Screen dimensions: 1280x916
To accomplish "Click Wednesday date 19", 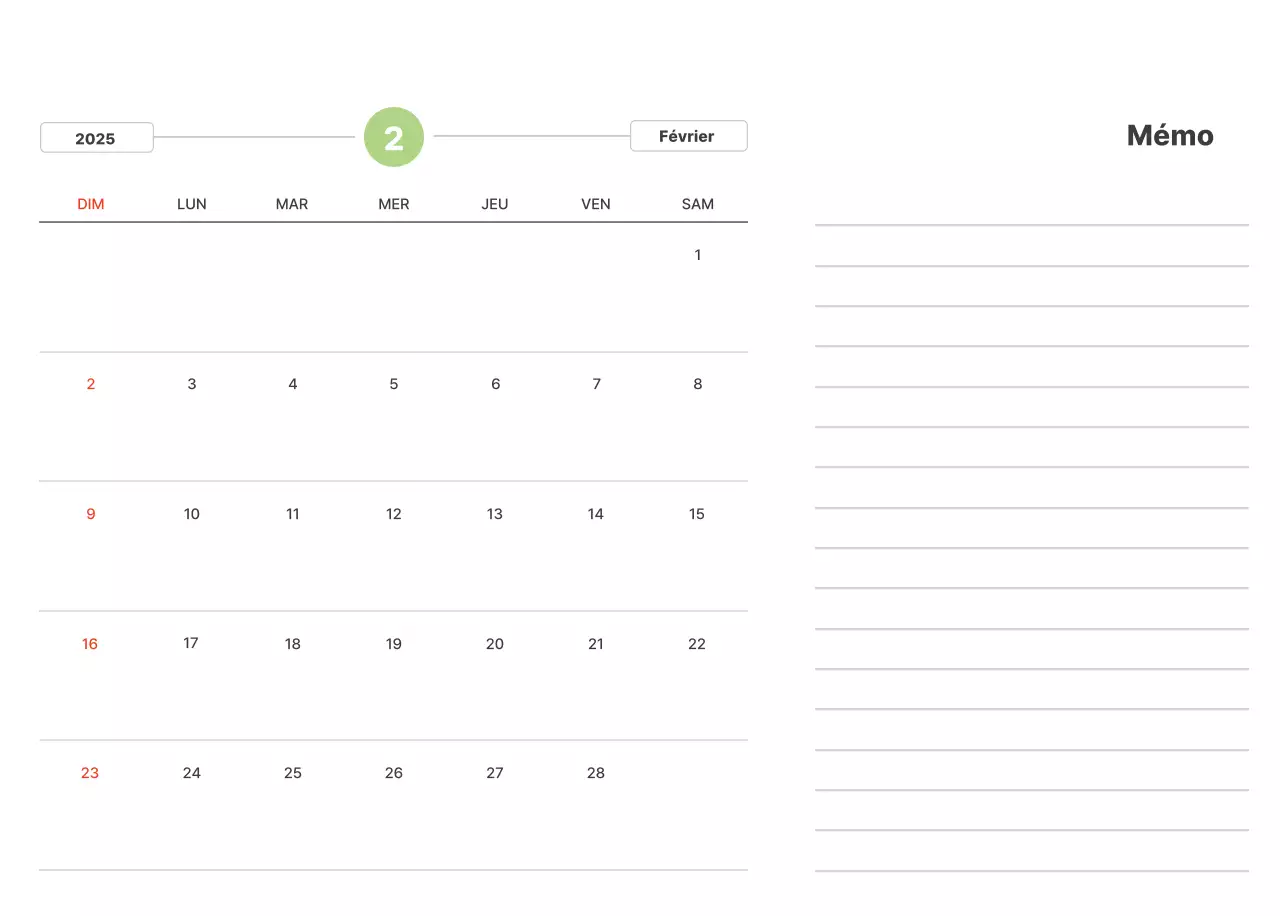I will point(394,644).
